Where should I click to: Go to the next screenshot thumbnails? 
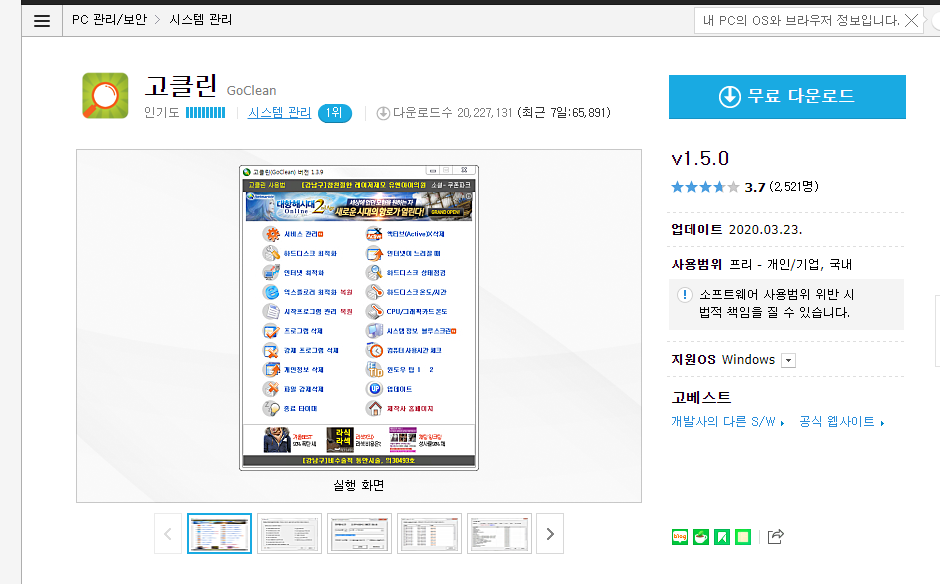coord(550,534)
